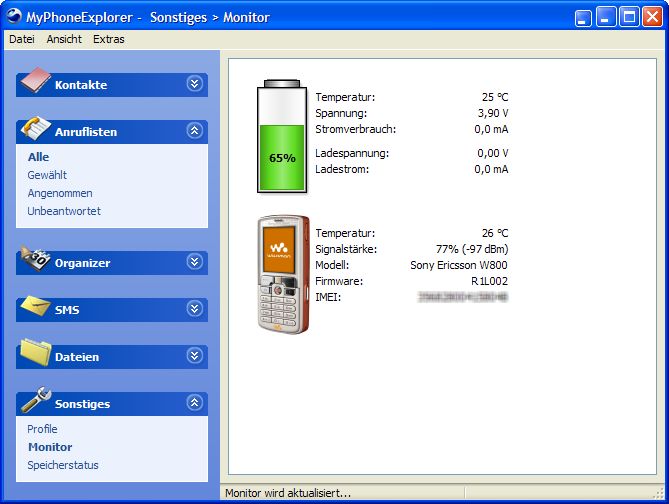Open the Extras menu
Screen dimensions: 669x504
108,39
